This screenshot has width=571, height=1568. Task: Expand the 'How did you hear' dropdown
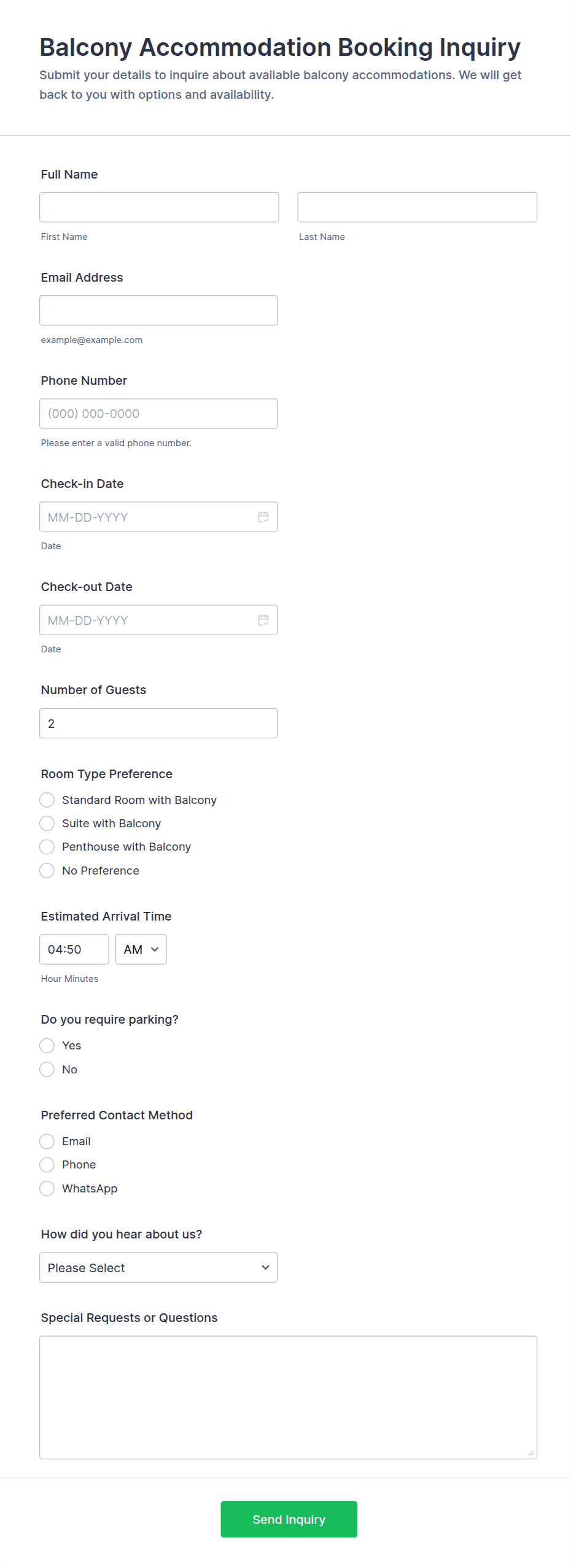coord(158,1267)
